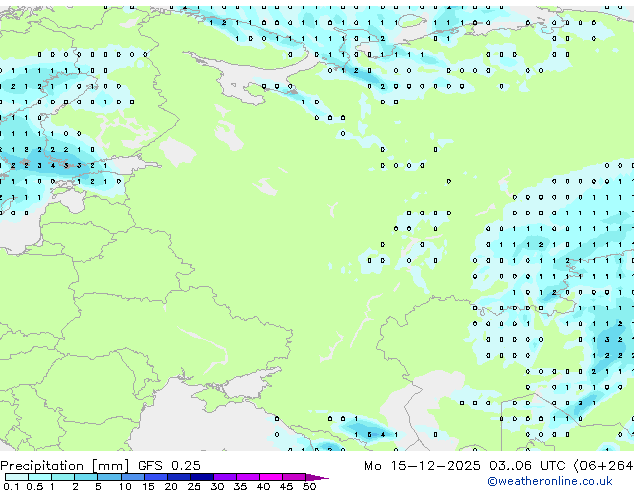Click the legend label '20'

click(x=171, y=486)
